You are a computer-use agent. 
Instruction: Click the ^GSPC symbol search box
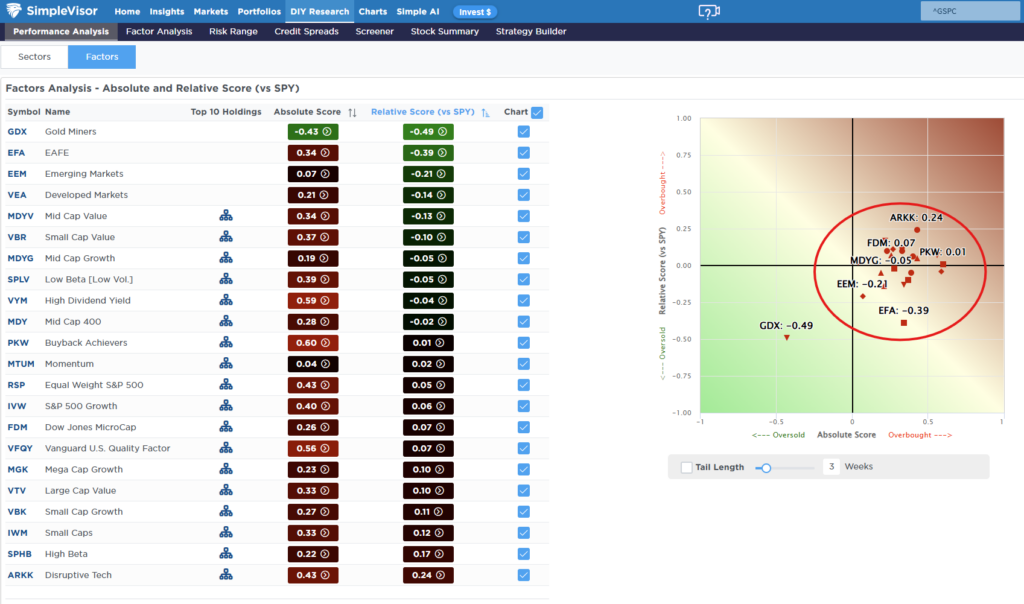pyautogui.click(x=970, y=11)
